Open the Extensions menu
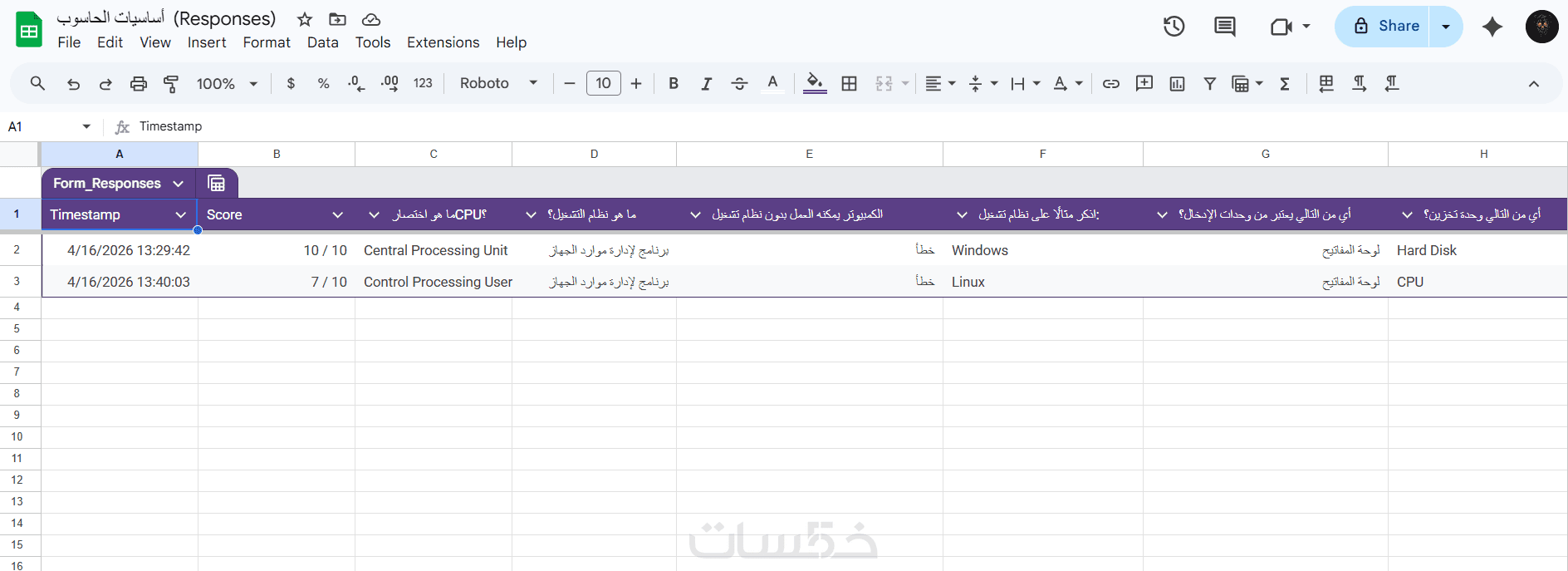 pos(443,42)
